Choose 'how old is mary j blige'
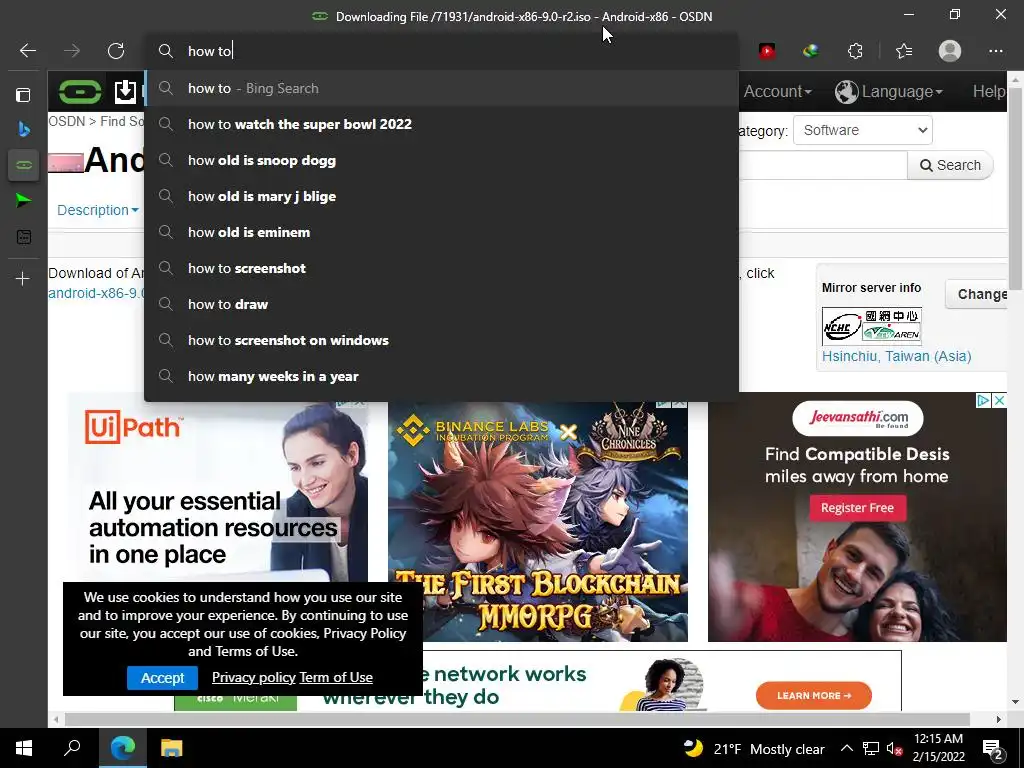This screenshot has width=1024, height=768. tap(441, 196)
